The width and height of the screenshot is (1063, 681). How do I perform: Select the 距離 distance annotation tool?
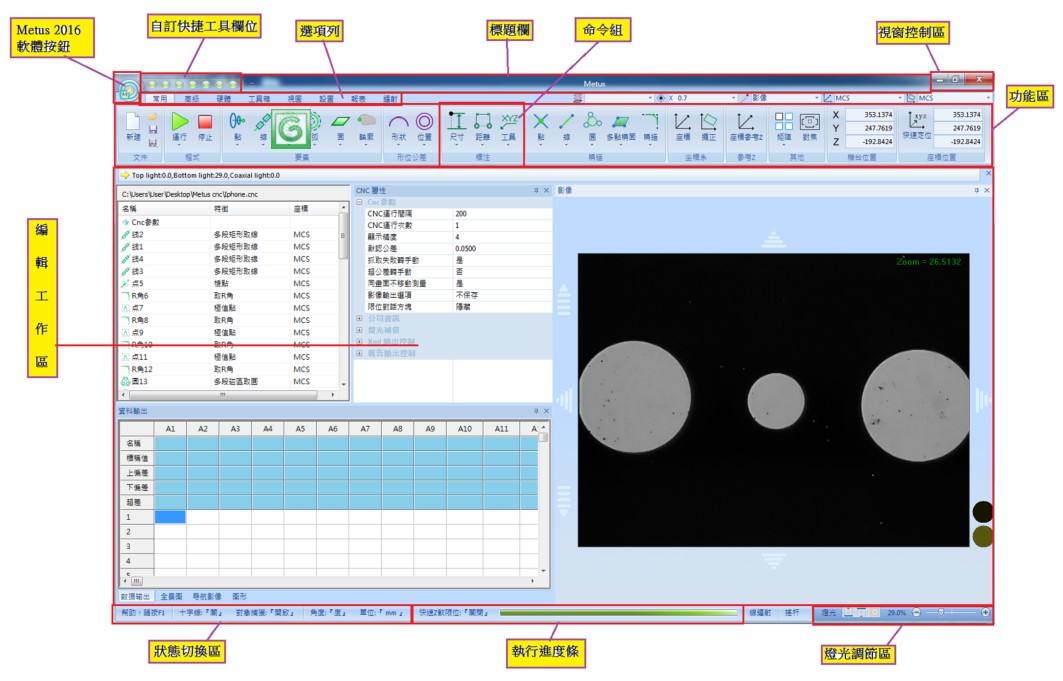pos(483,127)
